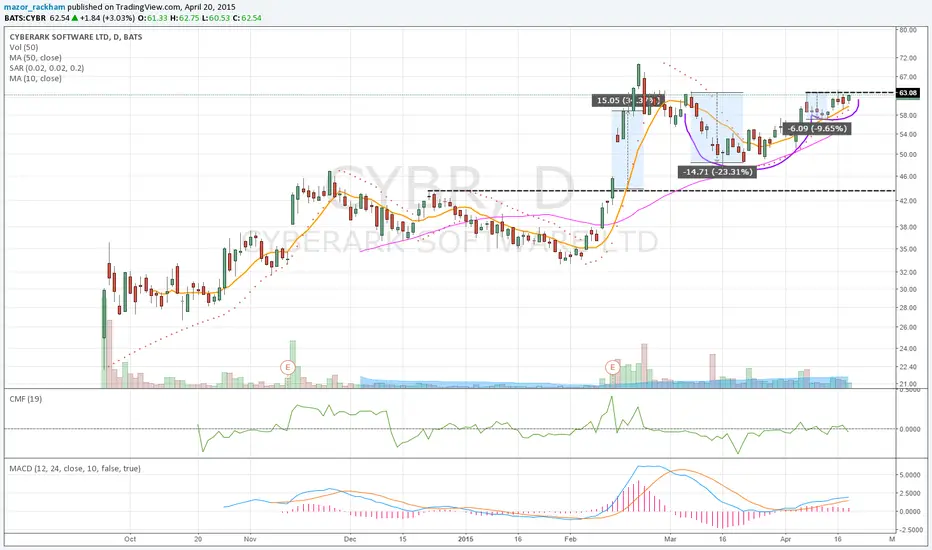The width and height of the screenshot is (932, 550).
Task: Click the earnings E marker in November
Action: coord(288,367)
